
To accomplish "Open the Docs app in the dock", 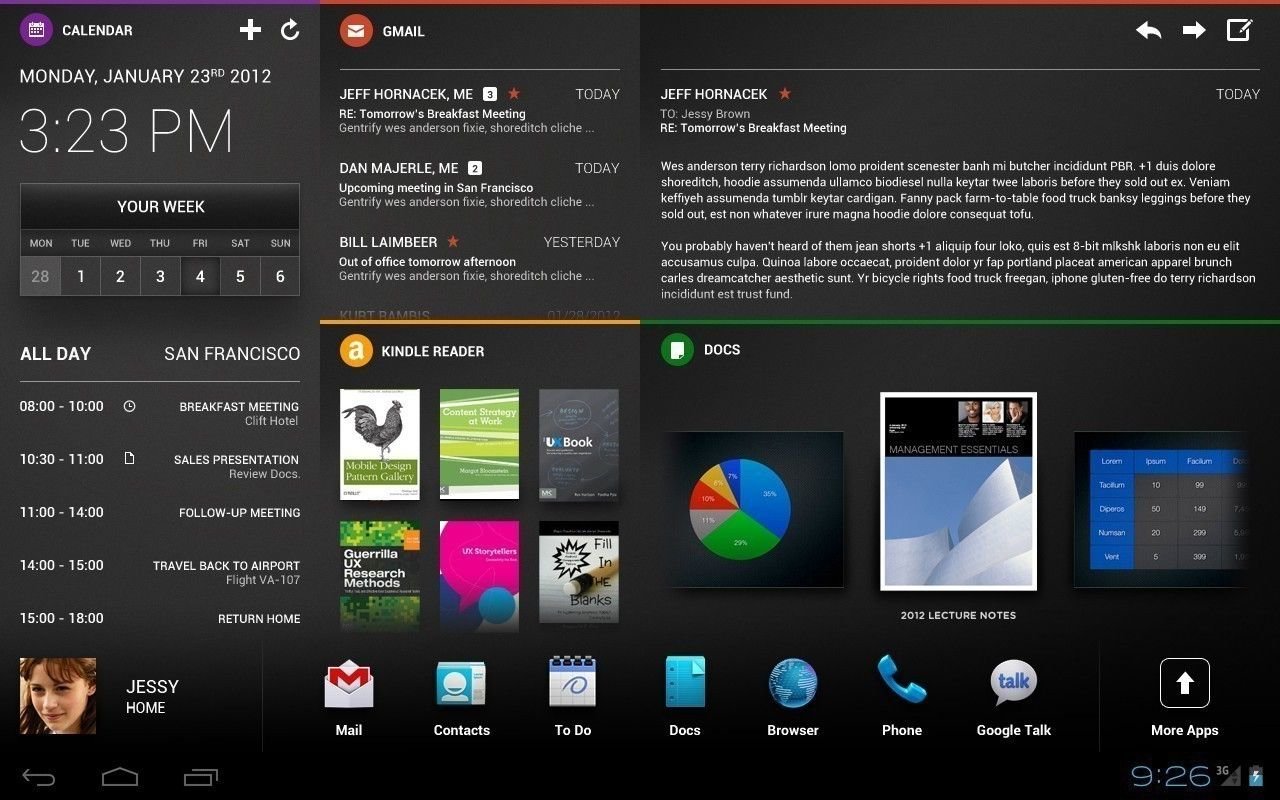I will 685,698.
